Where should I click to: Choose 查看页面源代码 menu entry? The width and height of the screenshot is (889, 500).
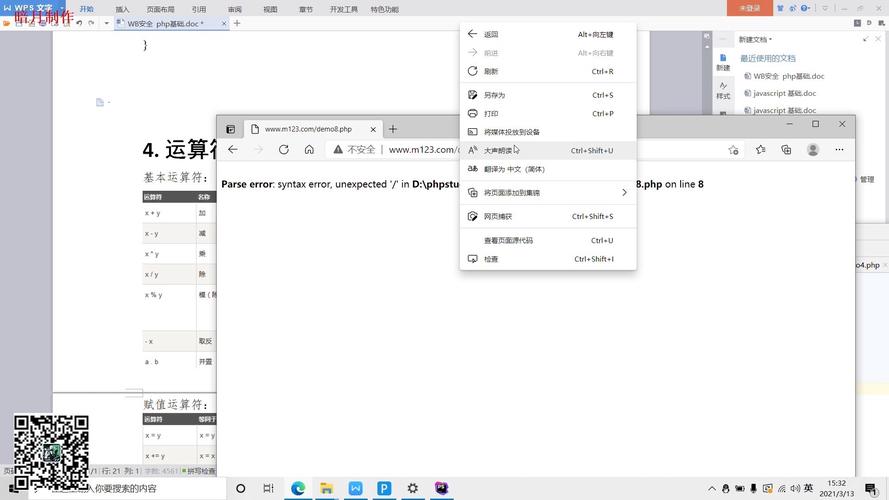click(x=548, y=240)
